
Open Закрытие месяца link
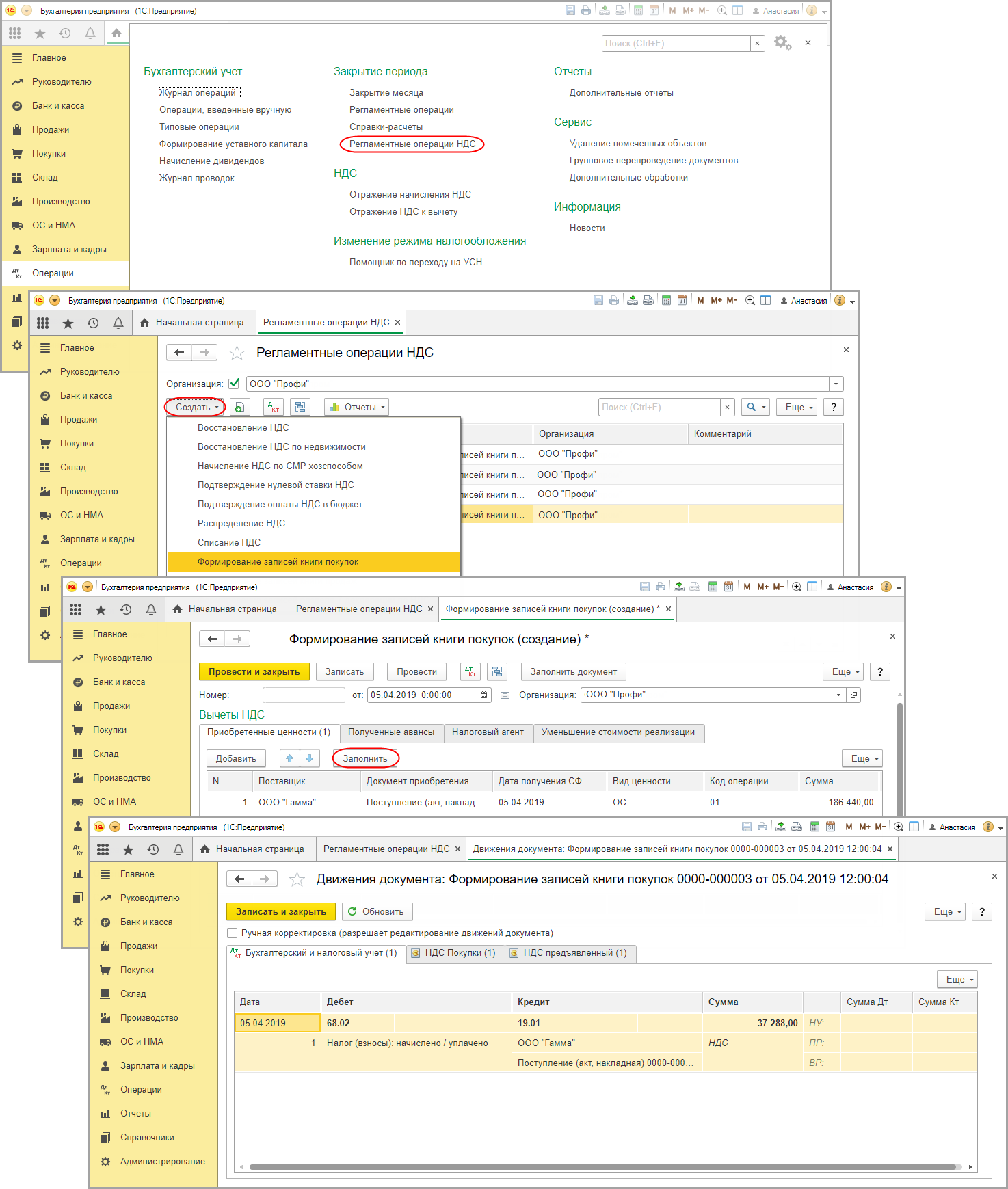point(386,93)
